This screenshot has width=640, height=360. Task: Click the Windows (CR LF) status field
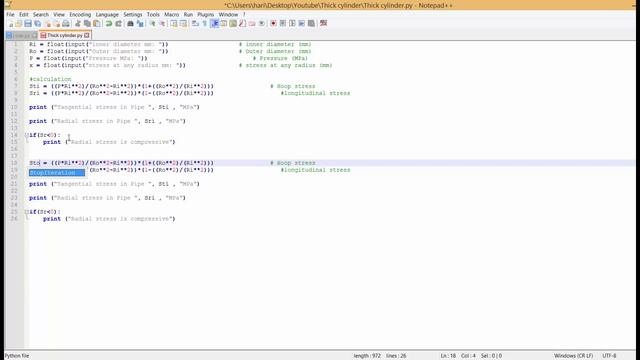point(573,356)
